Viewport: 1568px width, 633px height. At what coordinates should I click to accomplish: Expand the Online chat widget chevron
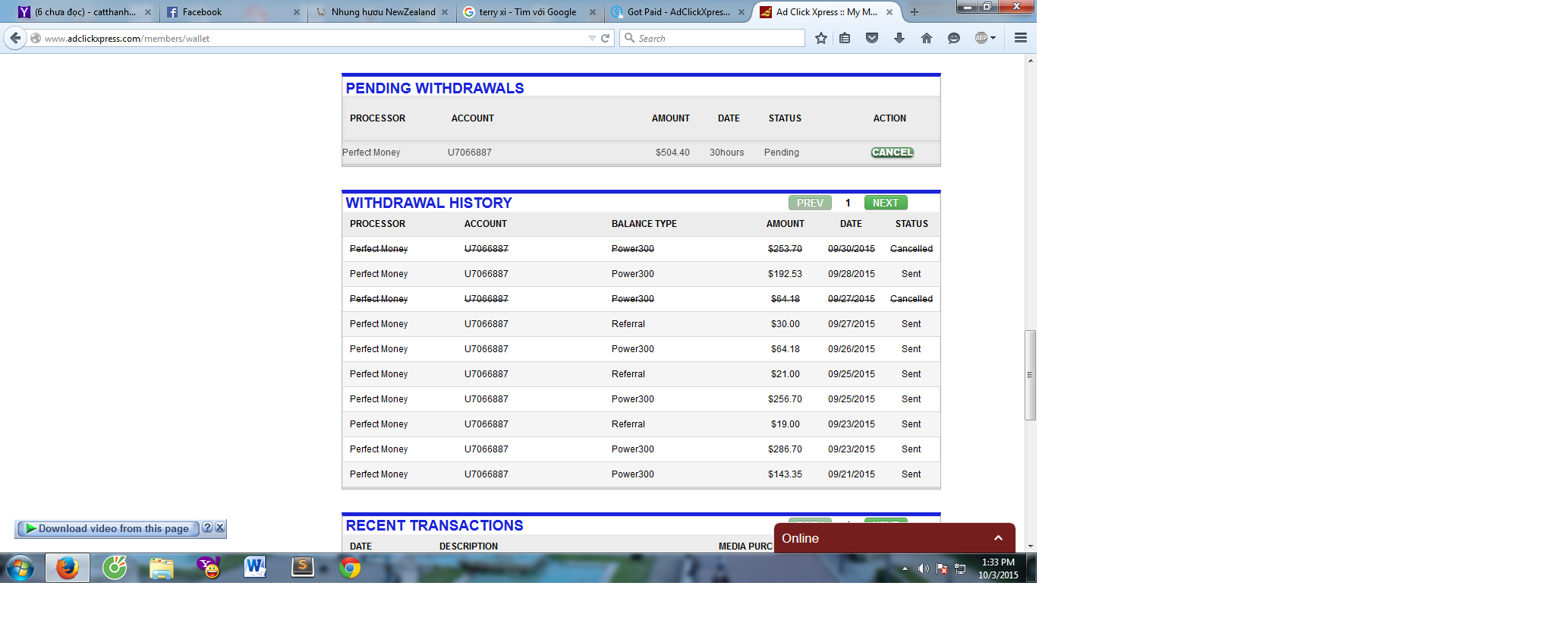pyautogui.click(x=998, y=538)
